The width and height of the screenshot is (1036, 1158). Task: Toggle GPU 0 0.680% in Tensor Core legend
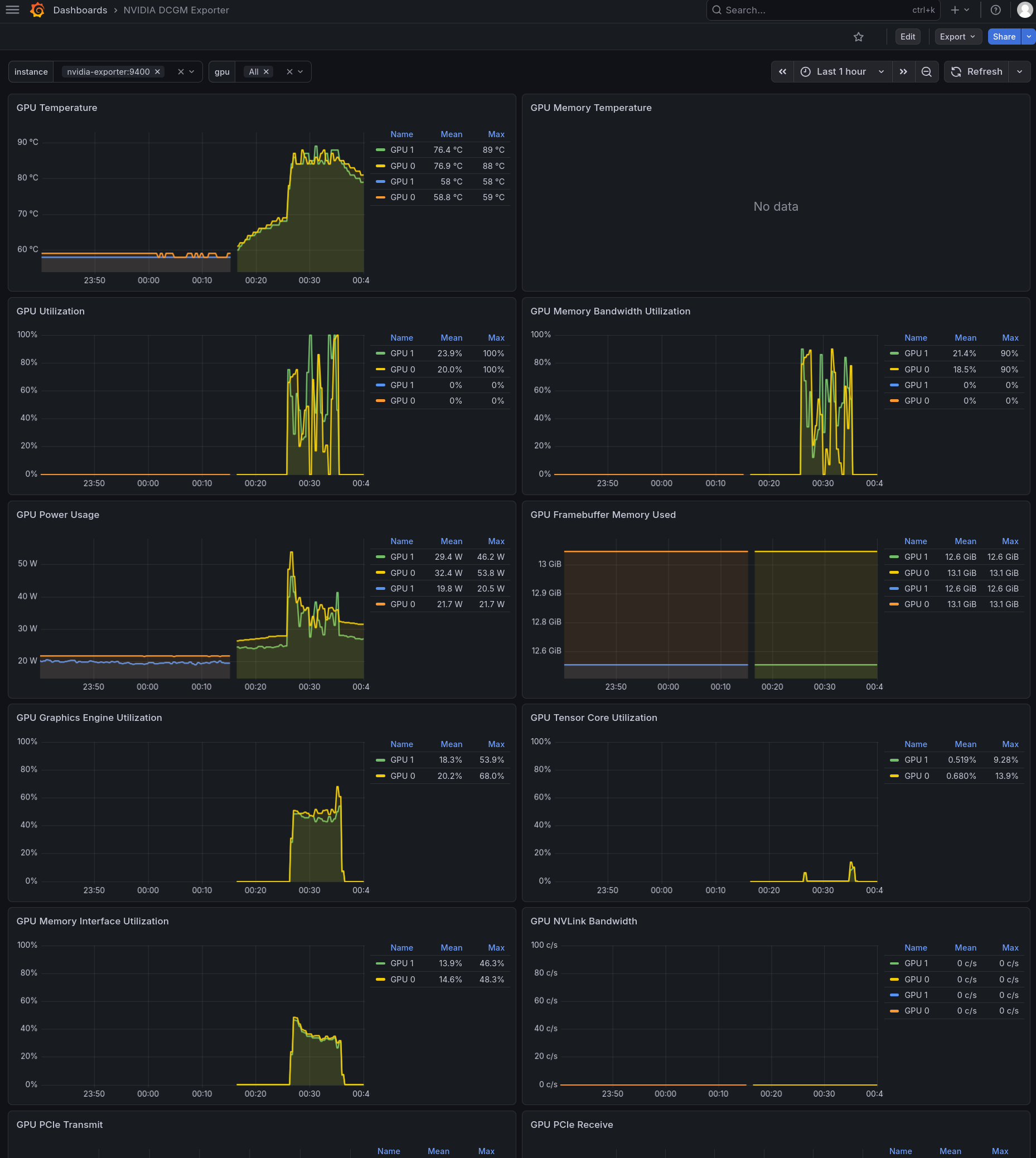917,776
